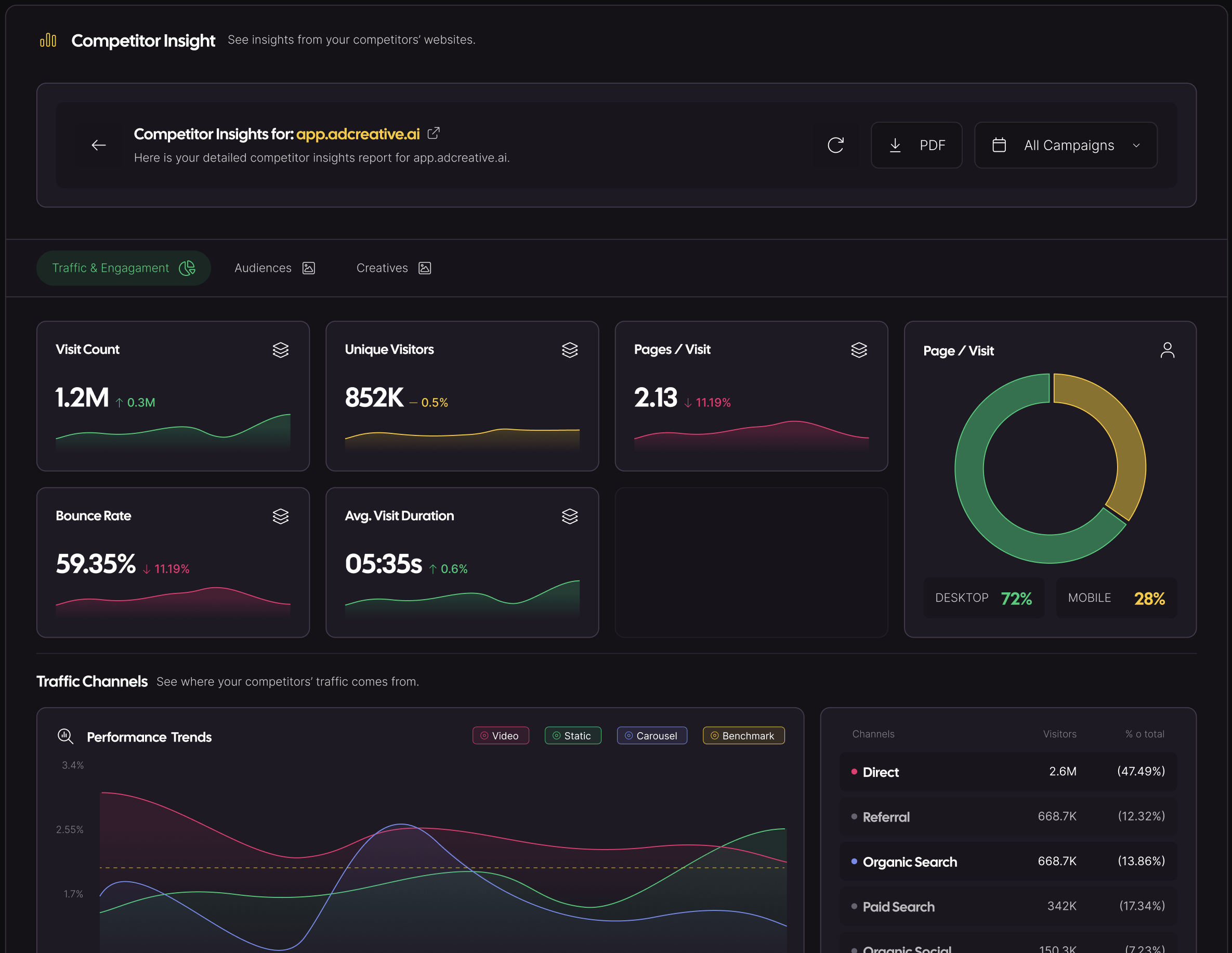Click the 59.35% bounce rate value
Viewport: 1232px width, 953px height.
click(x=96, y=564)
